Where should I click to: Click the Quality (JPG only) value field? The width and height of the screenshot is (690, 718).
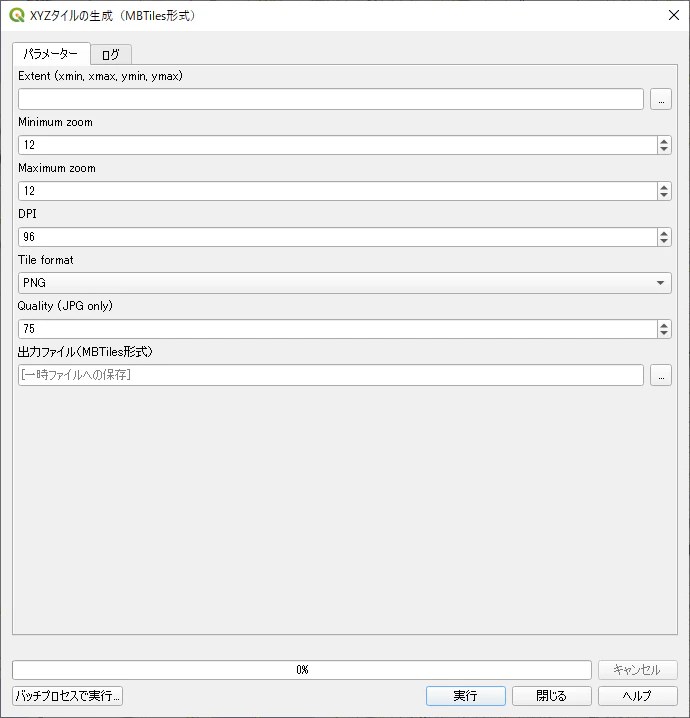(338, 329)
